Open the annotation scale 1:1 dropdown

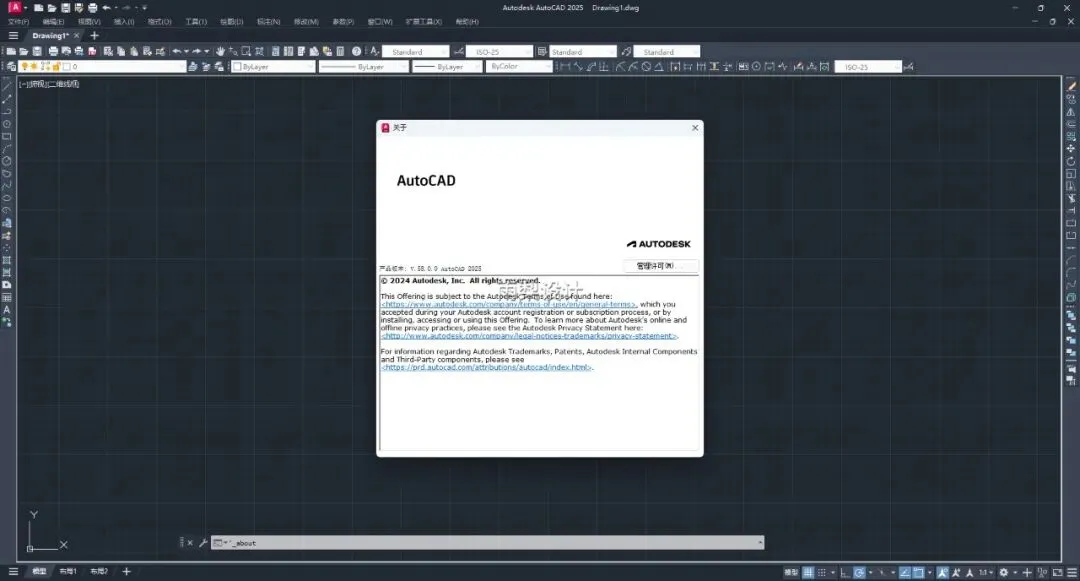[x=986, y=572]
